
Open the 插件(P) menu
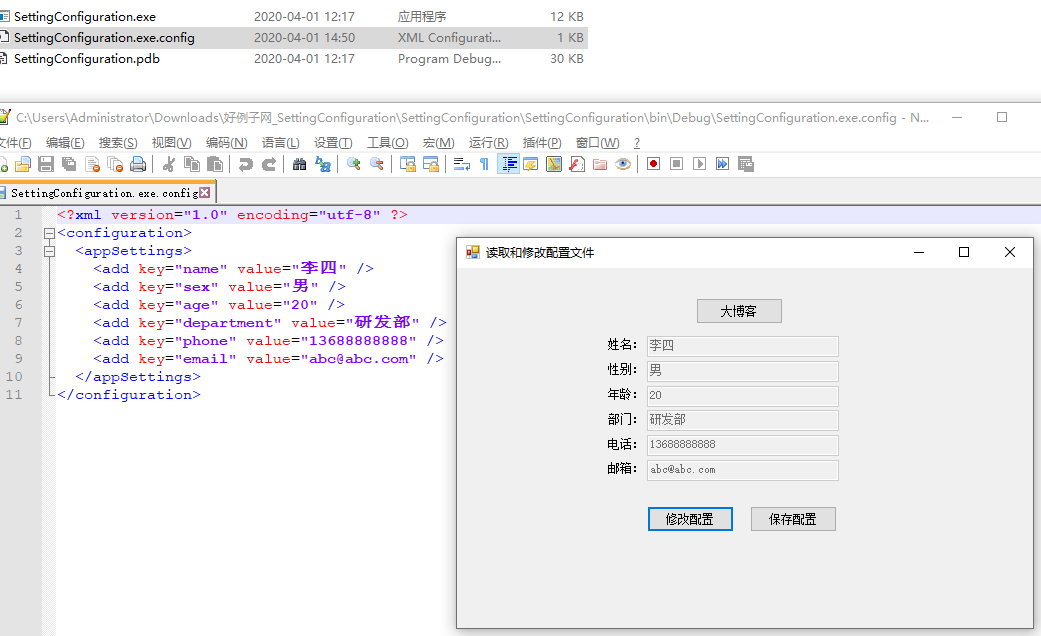pyautogui.click(x=542, y=143)
